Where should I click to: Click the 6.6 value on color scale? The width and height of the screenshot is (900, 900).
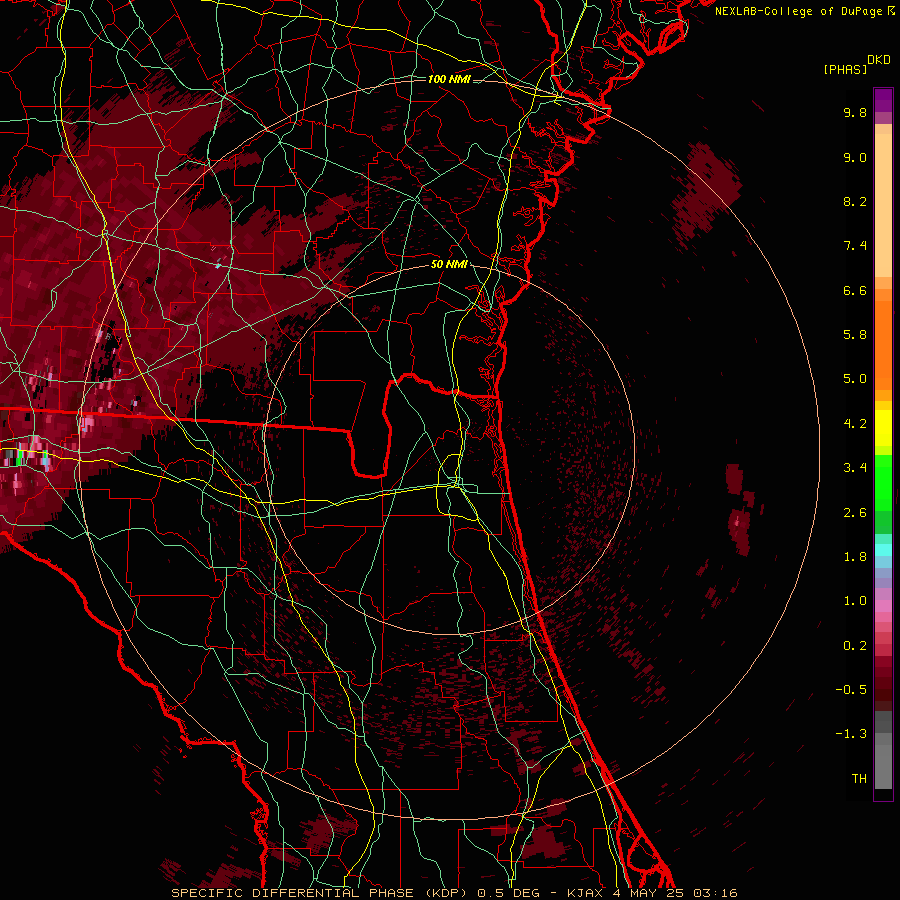(855, 290)
